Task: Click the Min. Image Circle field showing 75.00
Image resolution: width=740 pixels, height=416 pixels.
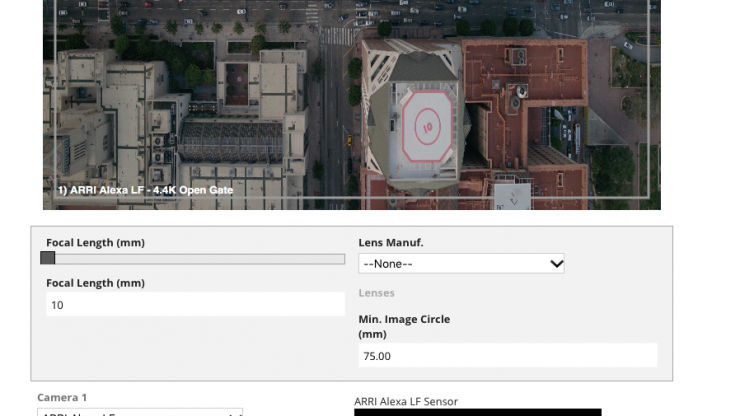Action: click(x=507, y=355)
